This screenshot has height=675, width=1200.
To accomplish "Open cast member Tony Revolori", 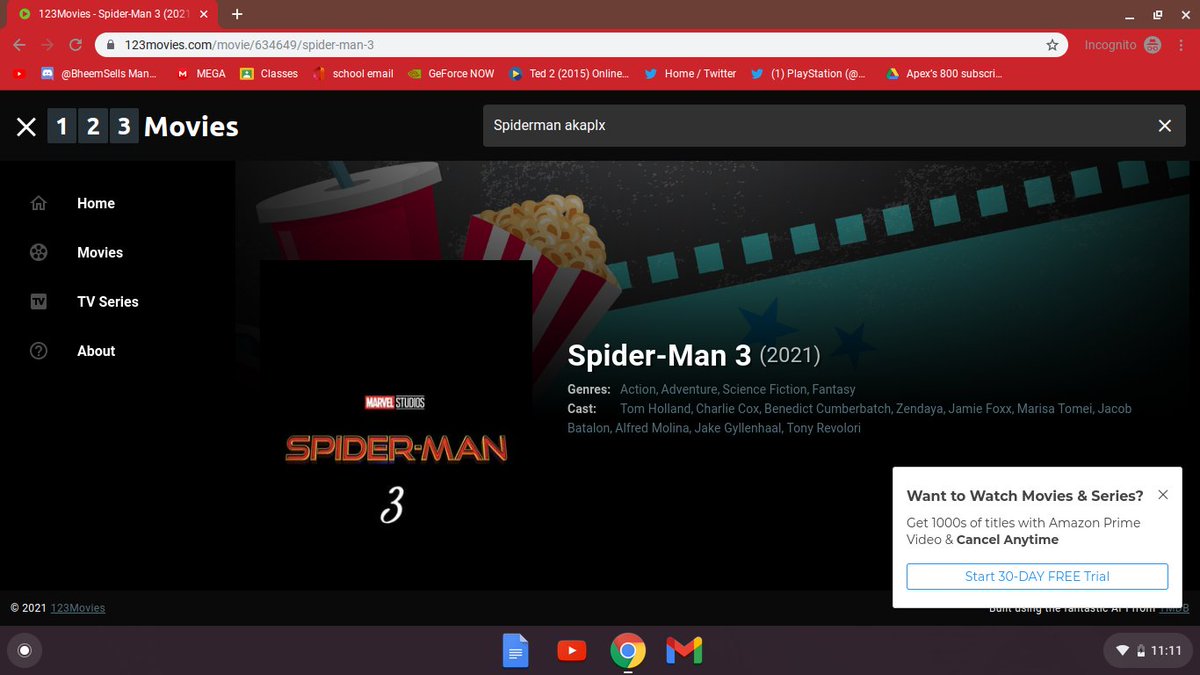I will click(823, 428).
